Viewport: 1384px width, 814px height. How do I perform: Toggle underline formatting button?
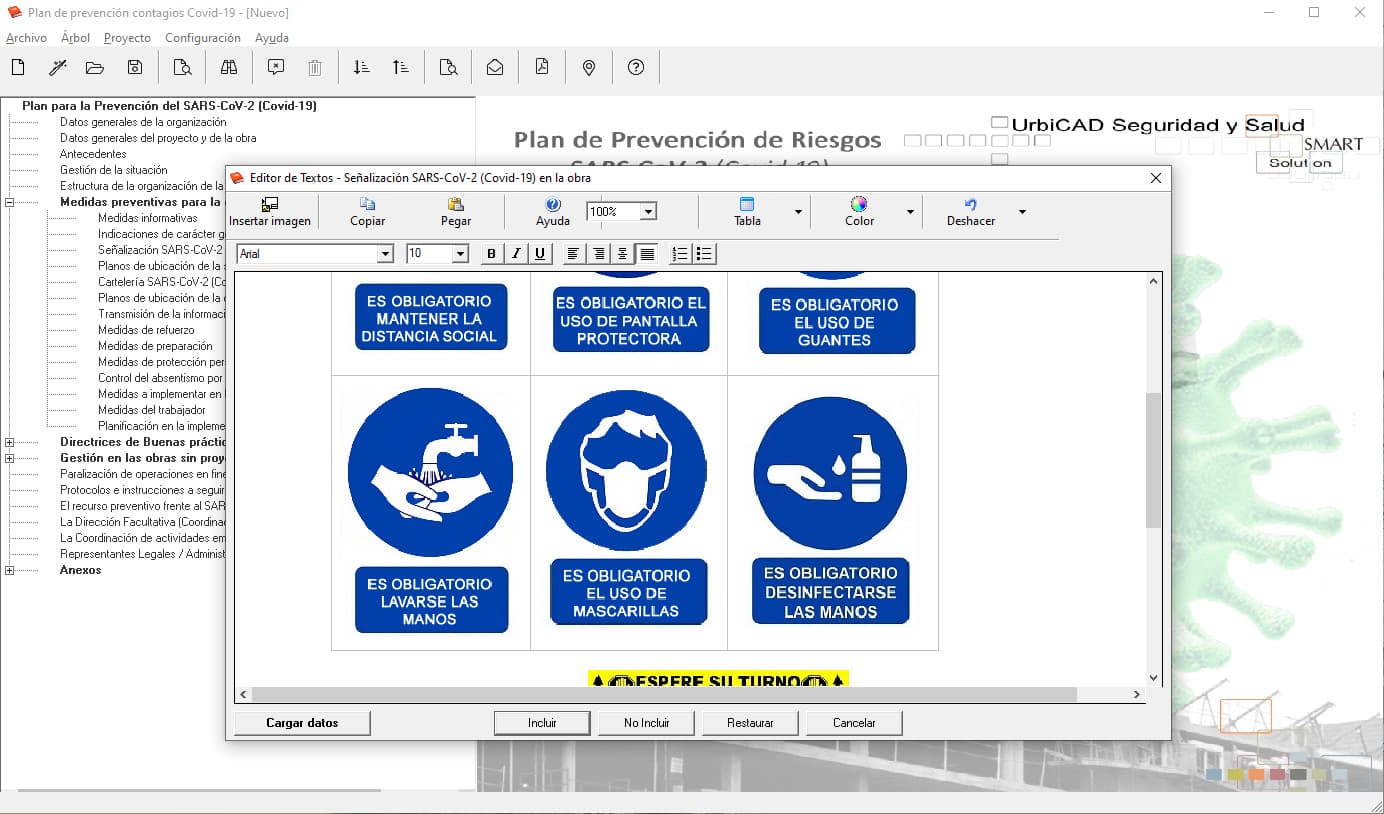coord(540,254)
